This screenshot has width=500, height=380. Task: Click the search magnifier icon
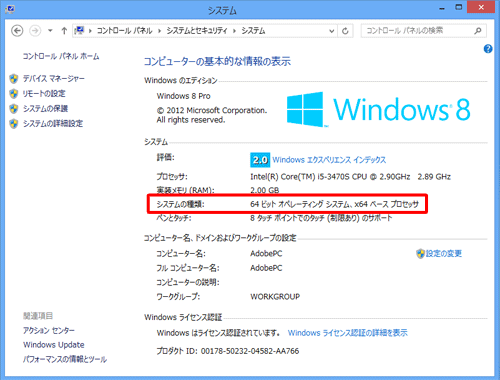tap(478, 31)
